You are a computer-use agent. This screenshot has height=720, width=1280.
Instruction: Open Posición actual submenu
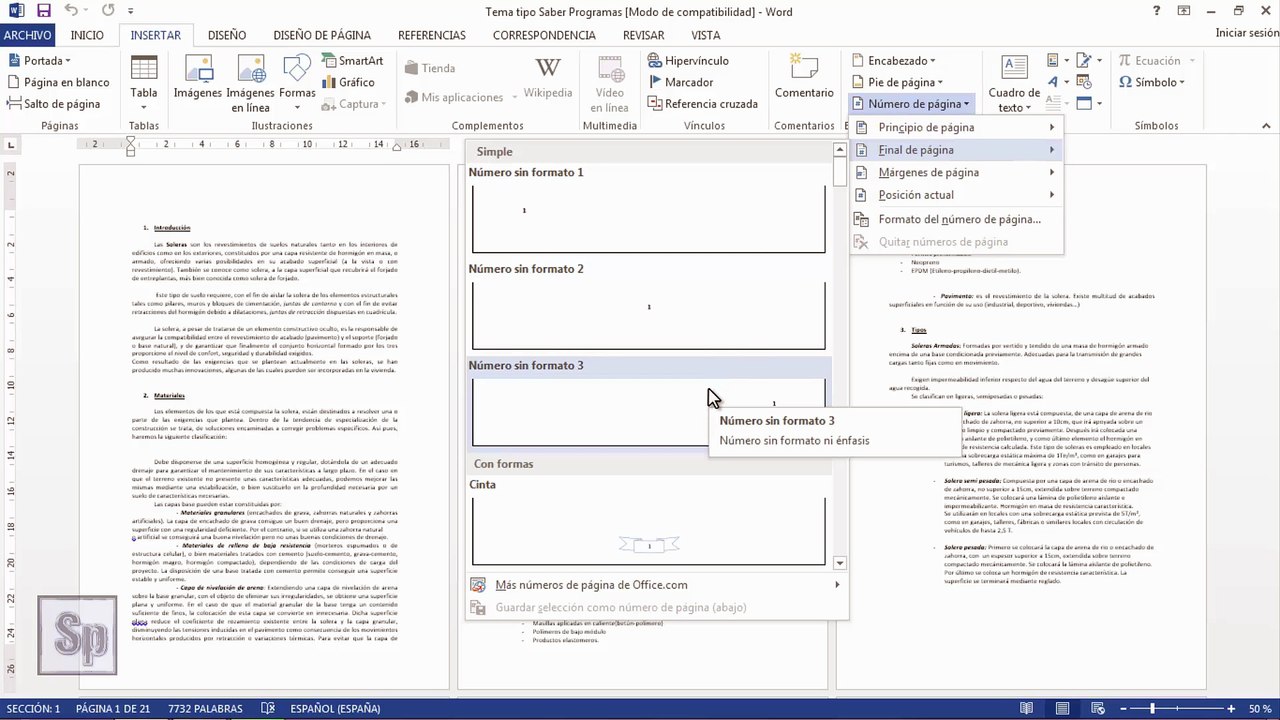coord(956,195)
